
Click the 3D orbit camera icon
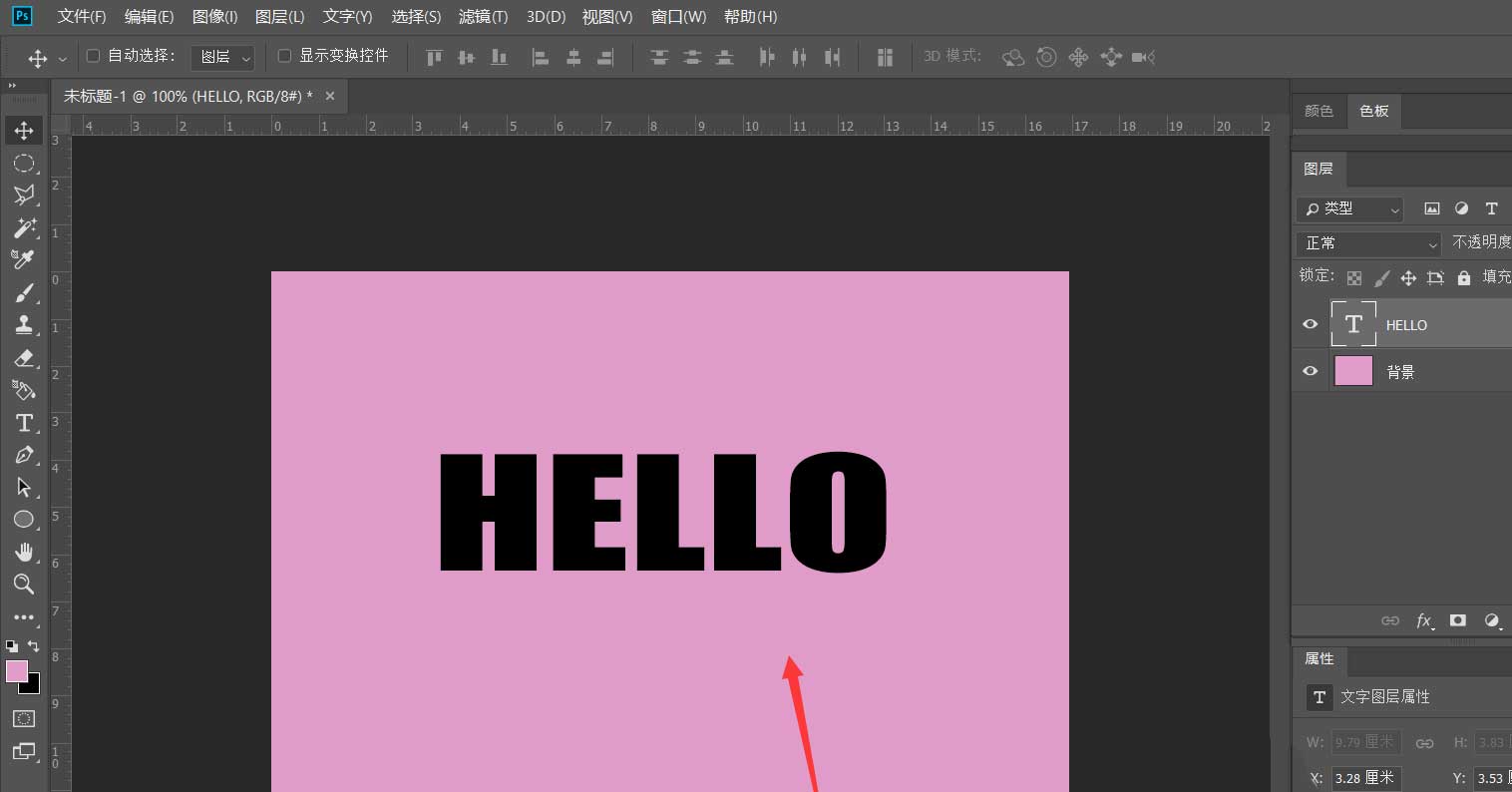pos(1013,58)
